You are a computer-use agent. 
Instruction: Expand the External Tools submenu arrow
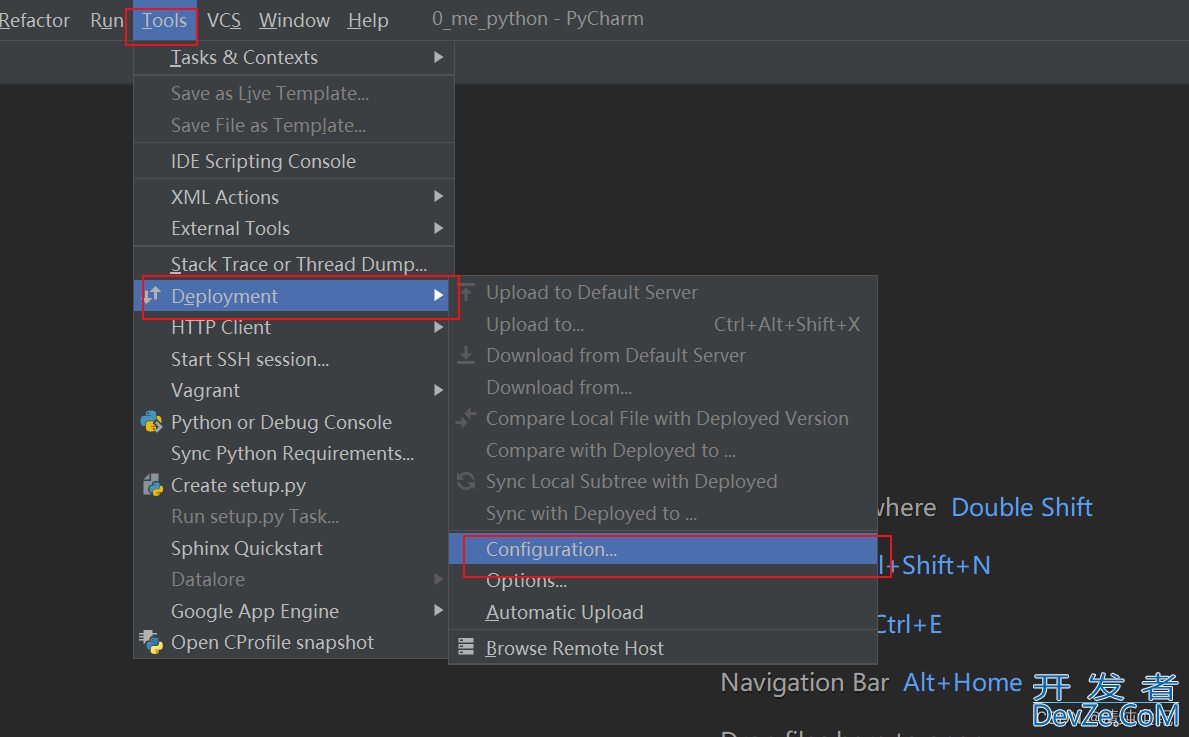(x=438, y=228)
